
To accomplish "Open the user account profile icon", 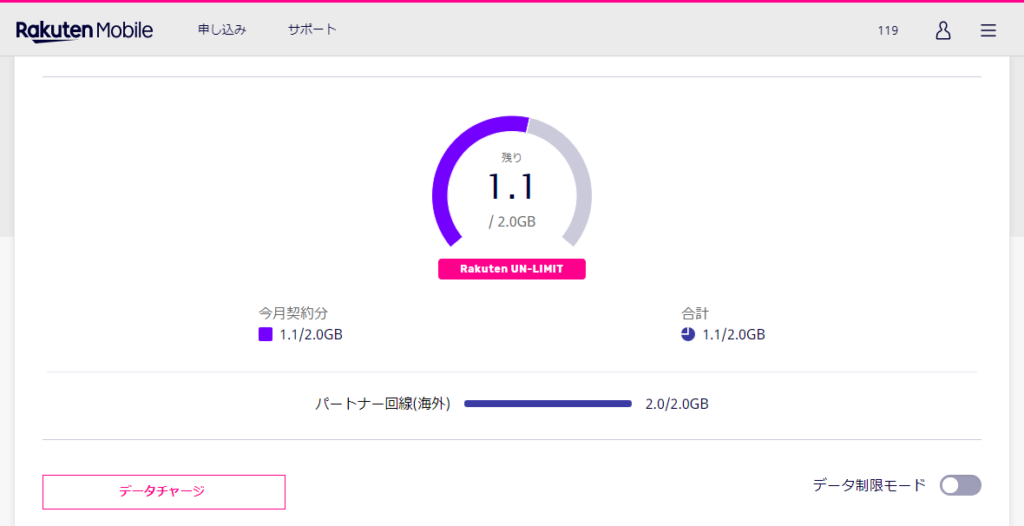I will tap(943, 30).
